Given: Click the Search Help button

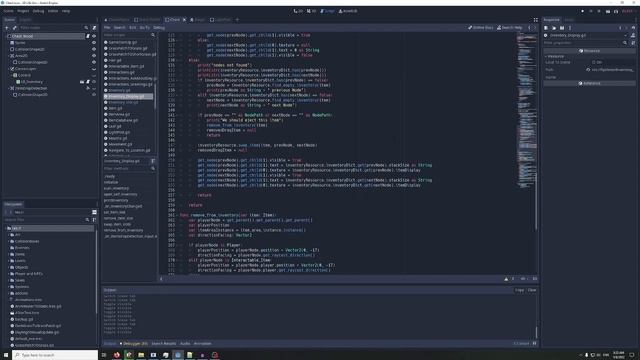Looking at the screenshot, I should pos(509,28).
